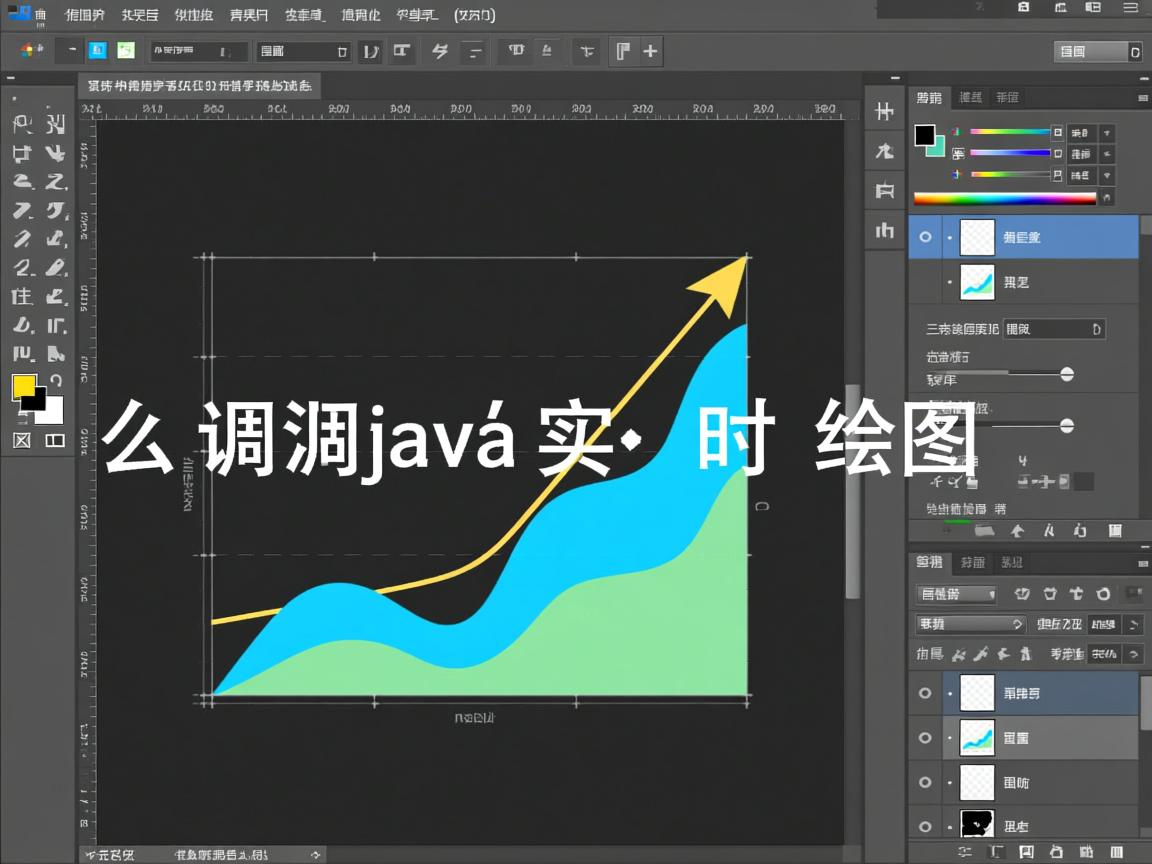Toggle the eye on the black-thumbnail bottom layer

(925, 826)
